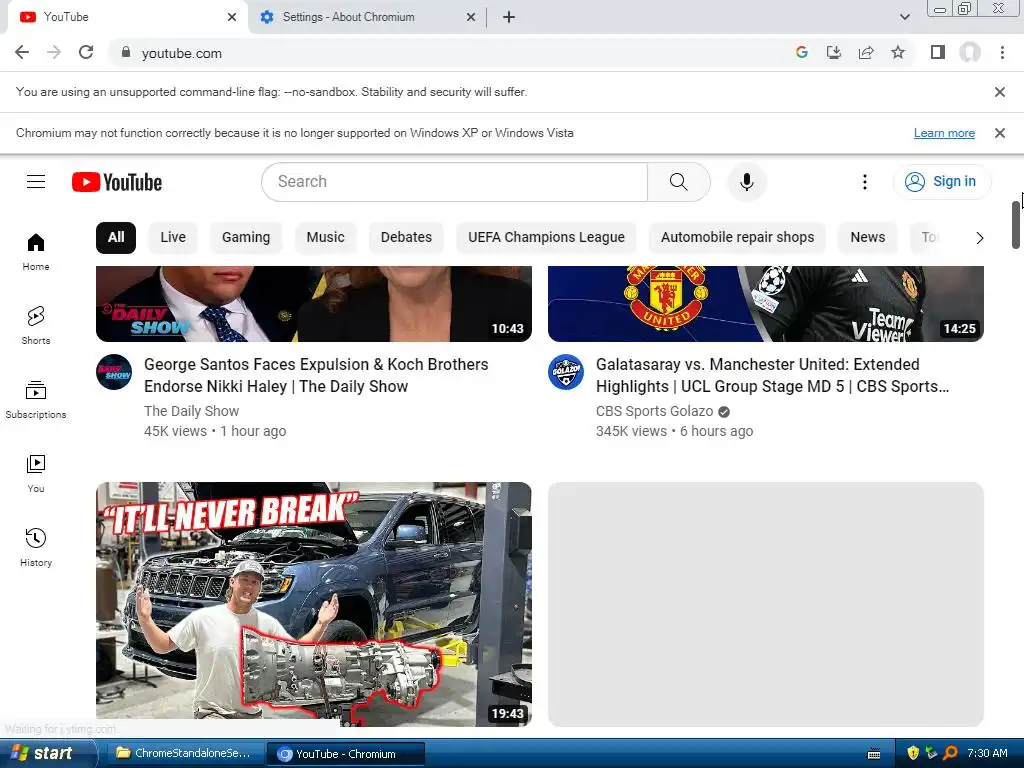This screenshot has height=768, width=1024.
Task: Play the Daily Show 10:43 video thumbnail
Action: tap(313, 304)
